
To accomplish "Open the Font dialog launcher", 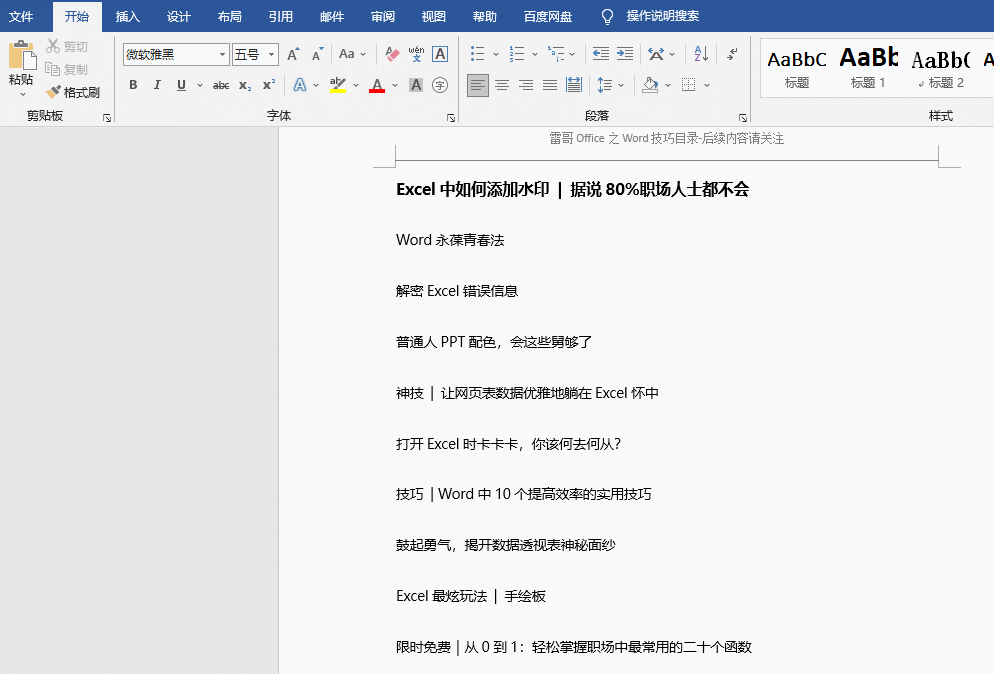I will point(451,118).
